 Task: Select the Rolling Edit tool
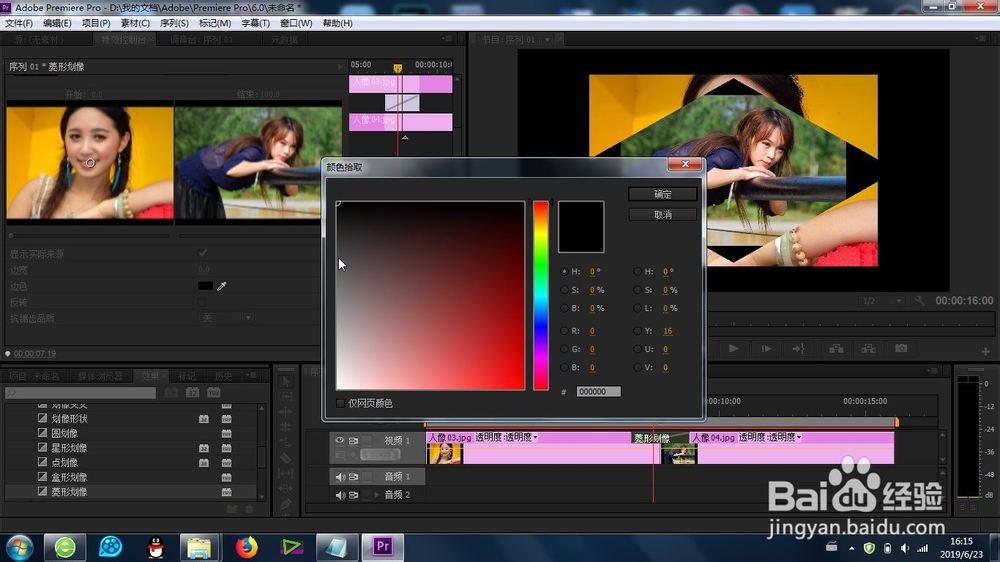click(x=285, y=427)
